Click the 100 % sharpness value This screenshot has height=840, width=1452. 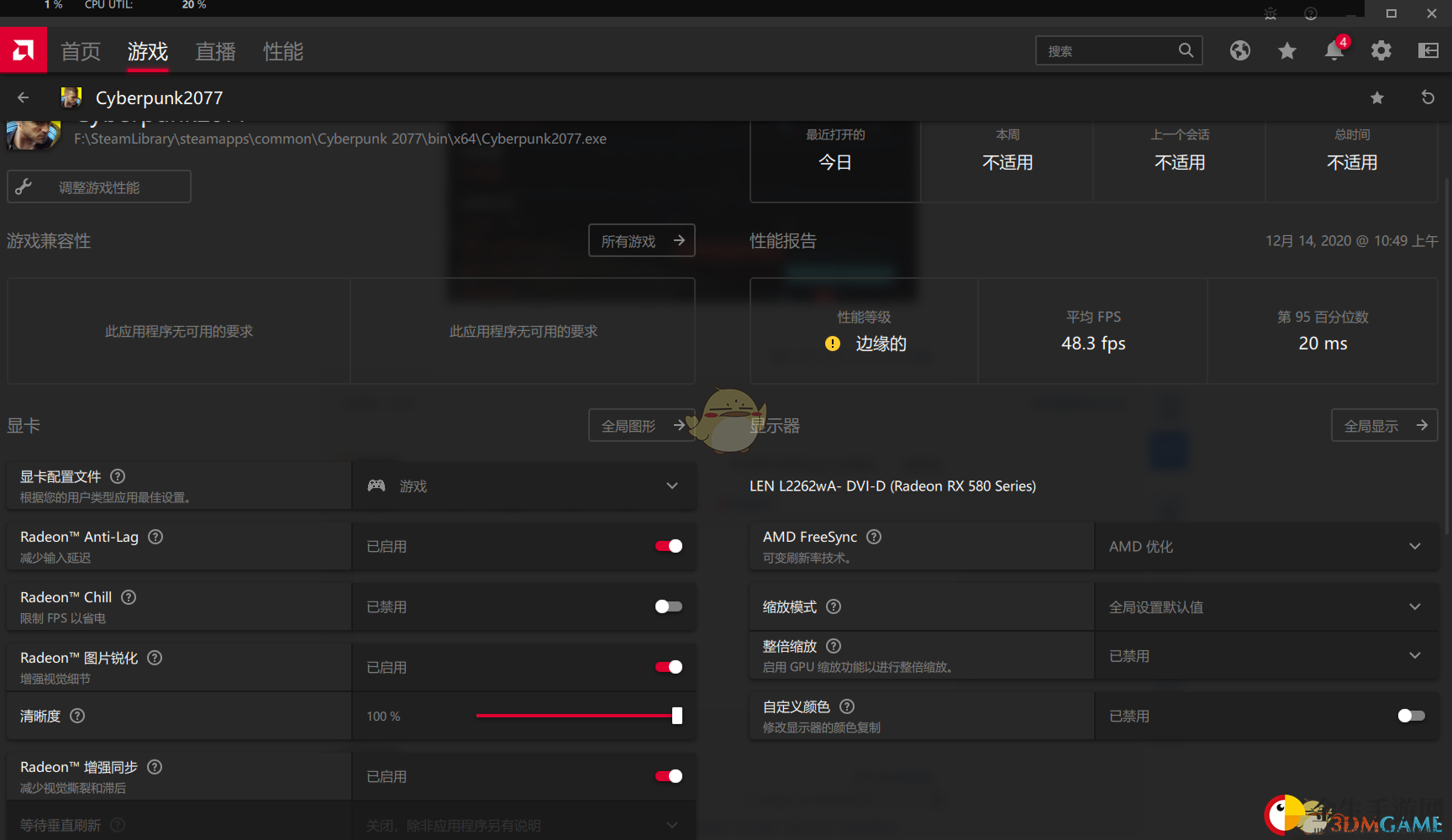coord(383,716)
